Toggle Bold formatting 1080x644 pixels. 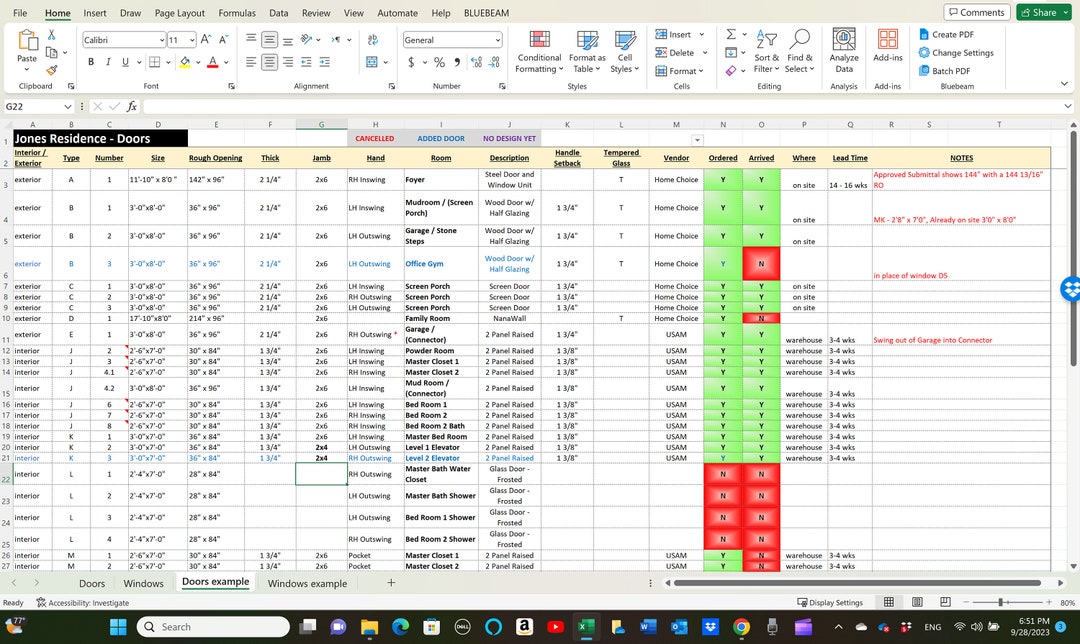pos(91,62)
